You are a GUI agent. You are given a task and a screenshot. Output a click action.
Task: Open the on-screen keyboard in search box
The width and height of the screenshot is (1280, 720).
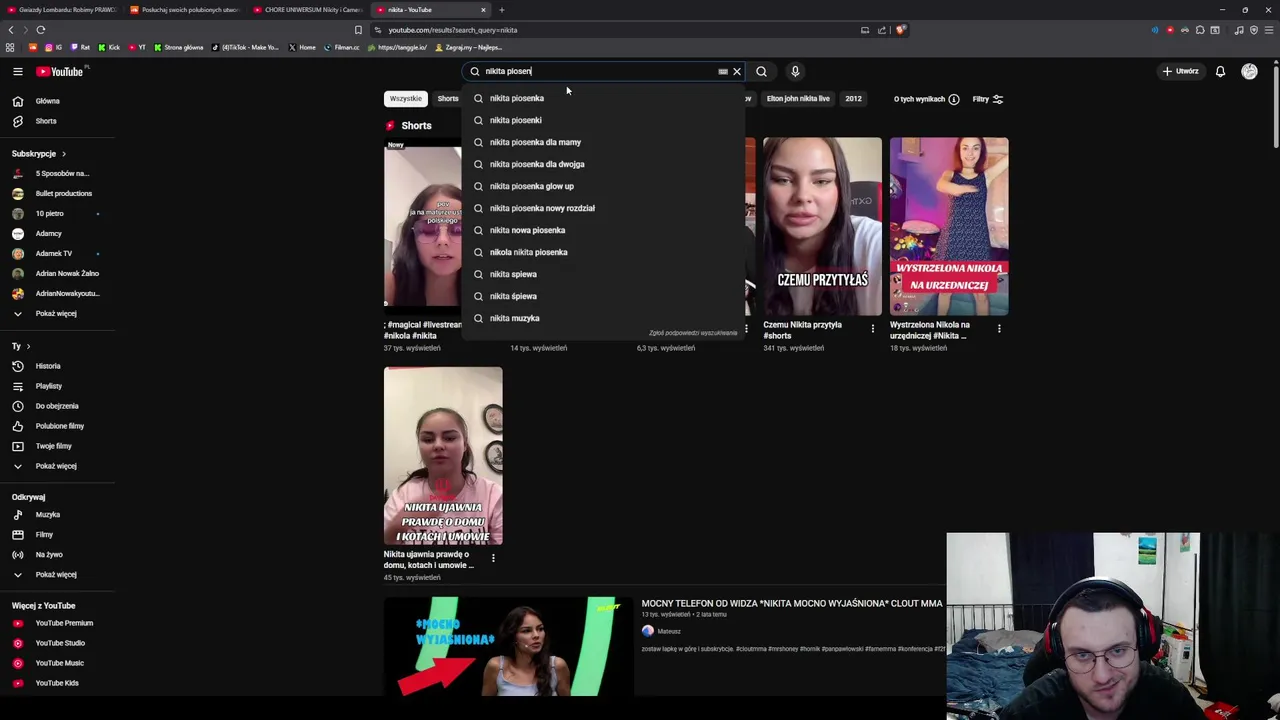[x=723, y=71]
